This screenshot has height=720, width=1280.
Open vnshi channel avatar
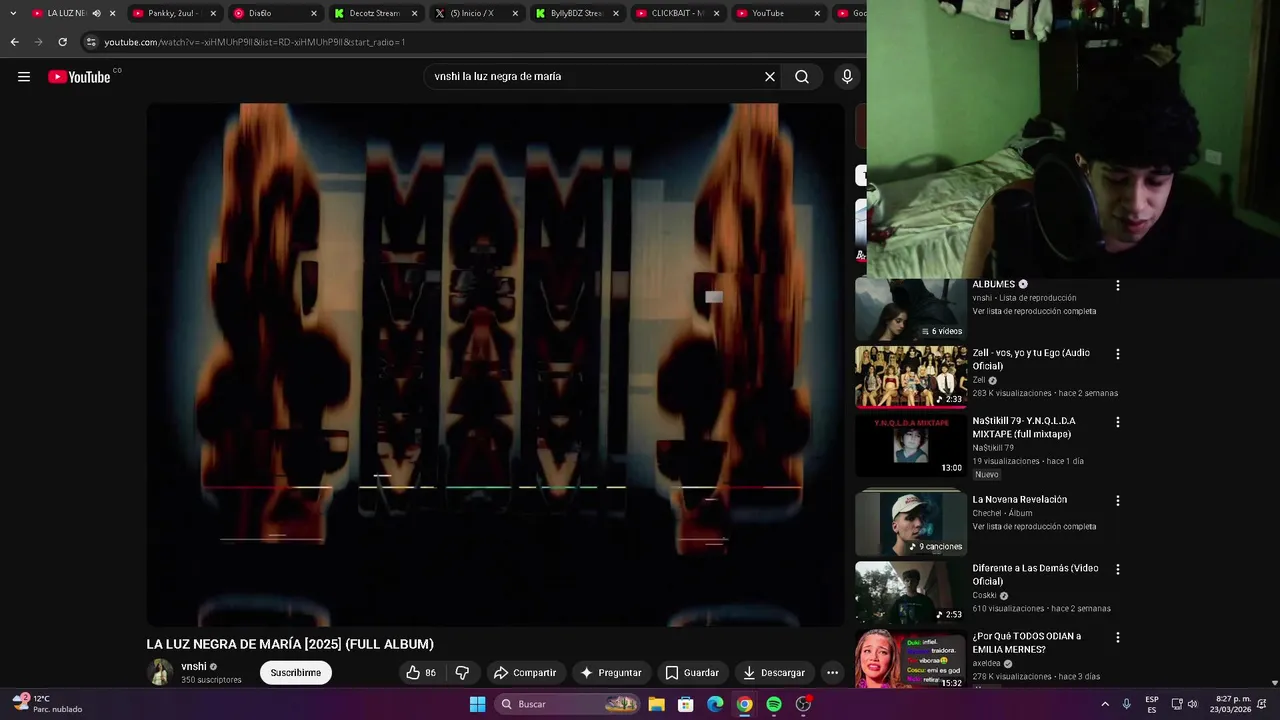160,673
